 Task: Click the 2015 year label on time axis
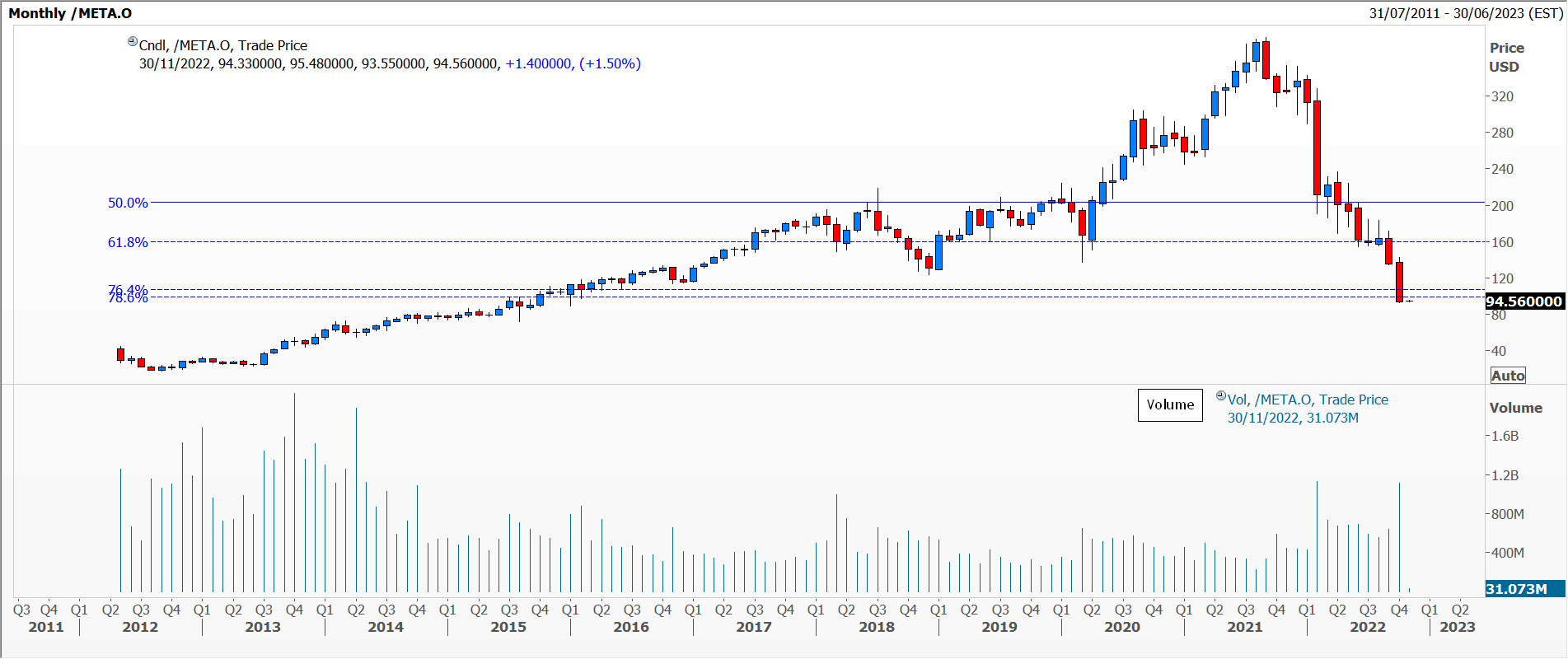pyautogui.click(x=508, y=627)
